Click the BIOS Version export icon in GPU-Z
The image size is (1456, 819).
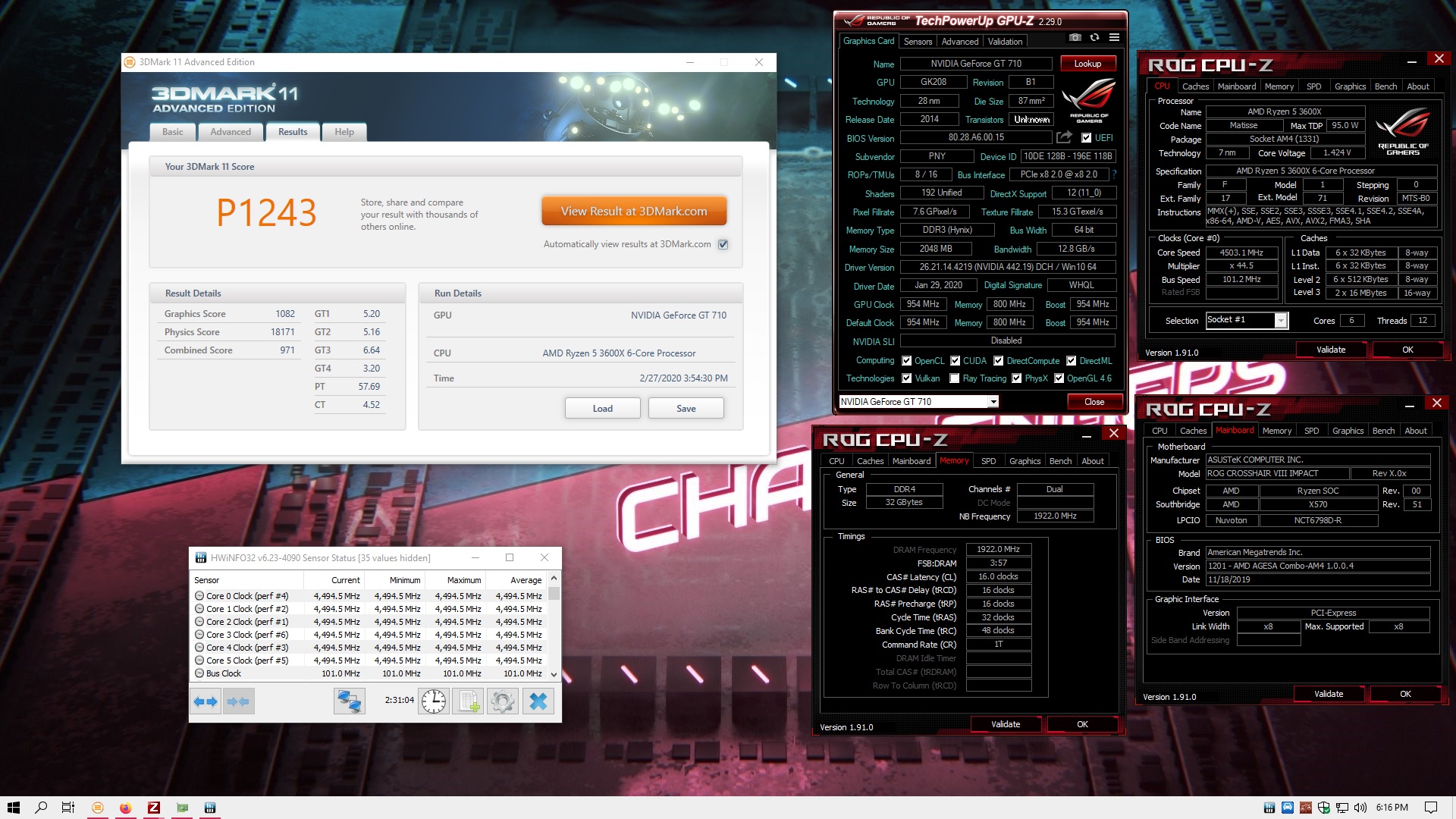[1065, 137]
